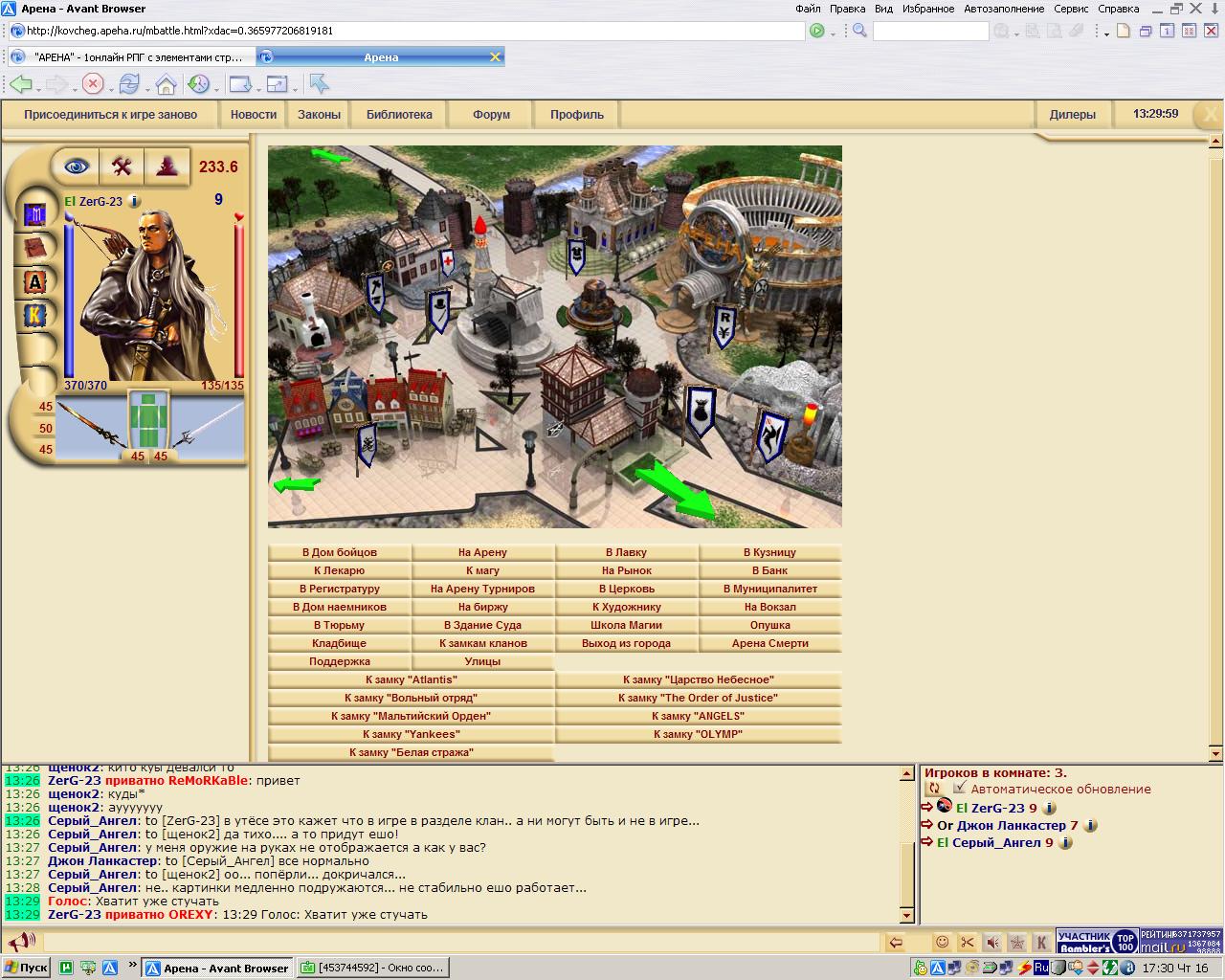
Task: Open info icon next to Джон Ланкастер
Action: pos(1090,825)
